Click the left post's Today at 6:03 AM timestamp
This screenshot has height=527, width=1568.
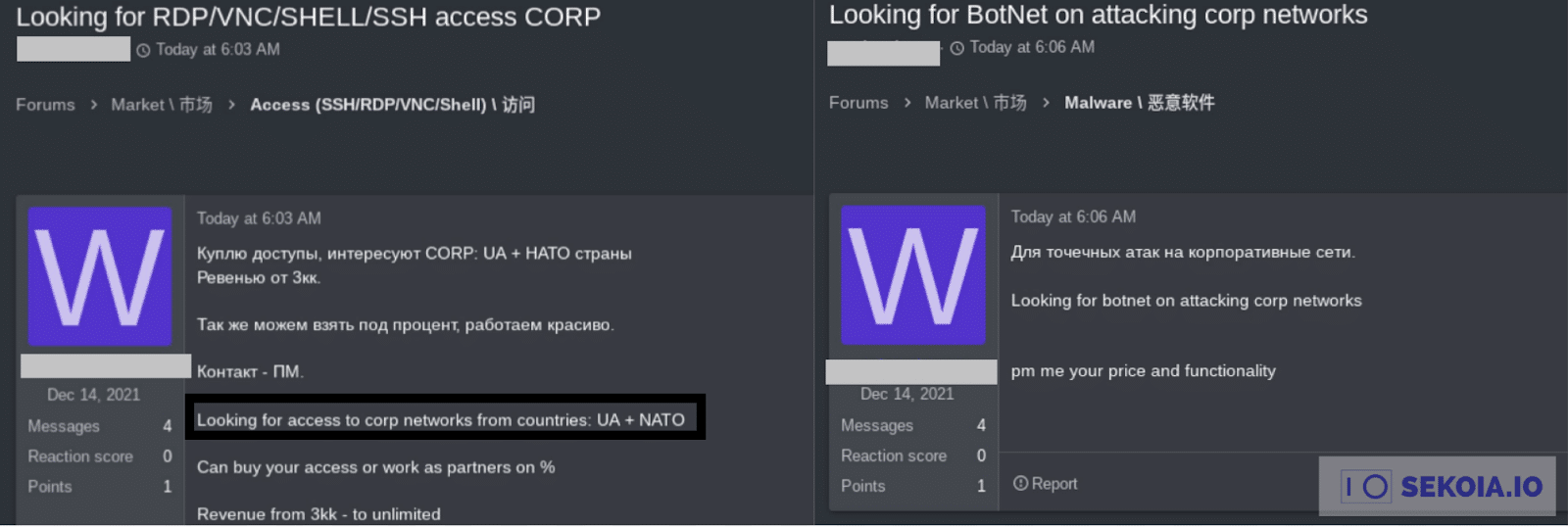click(259, 218)
